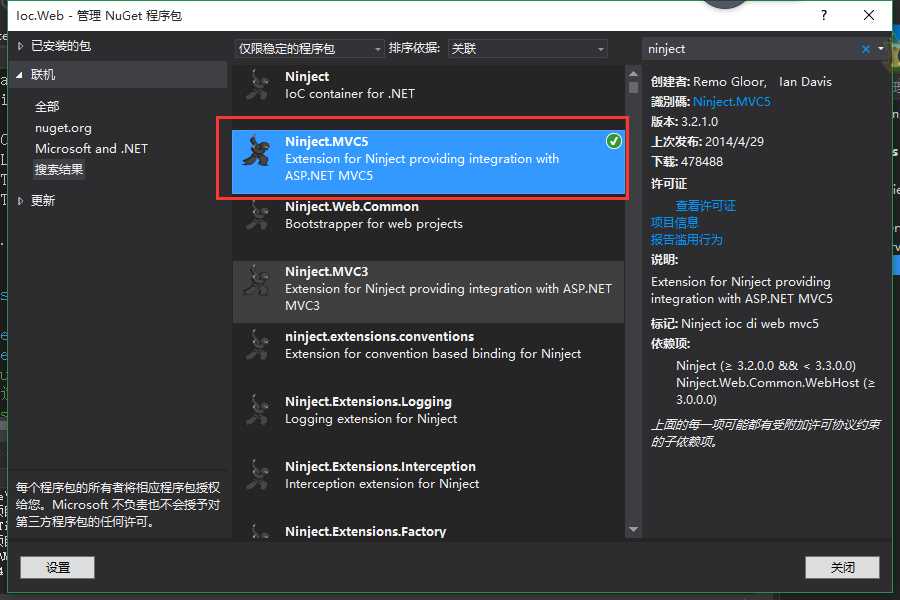The height and width of the screenshot is (600, 900).
Task: Click the tags text Ninject ioc di web mvc5
Action: (x=750, y=324)
